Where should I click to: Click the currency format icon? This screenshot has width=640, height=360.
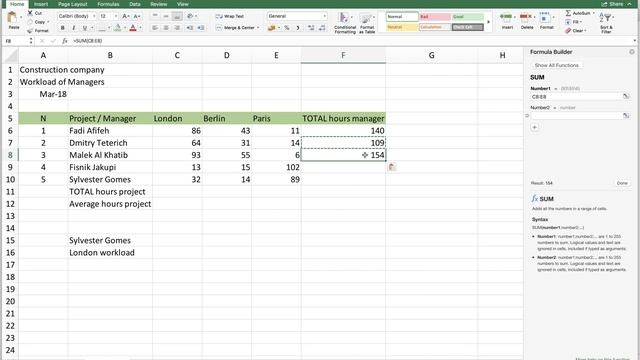[271, 28]
